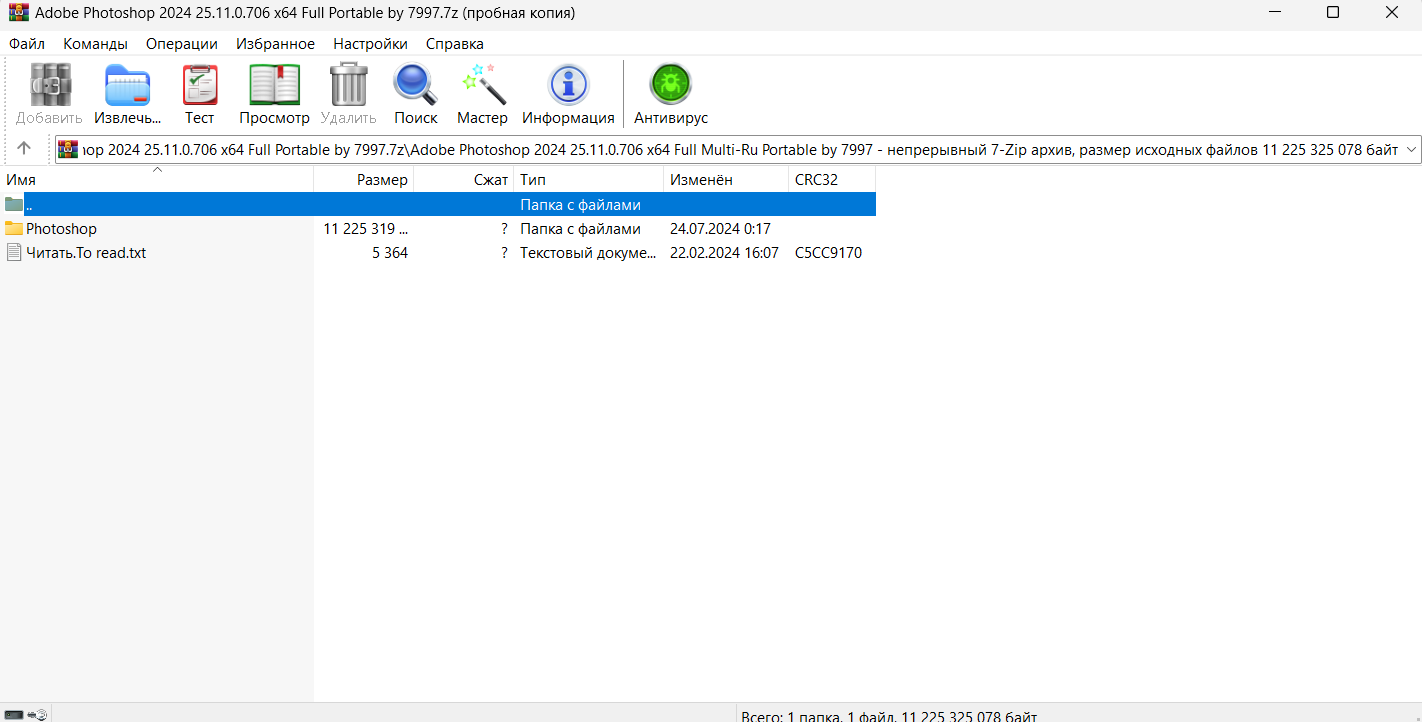Open the Избранное menu
The height and width of the screenshot is (722, 1422).
[276, 44]
